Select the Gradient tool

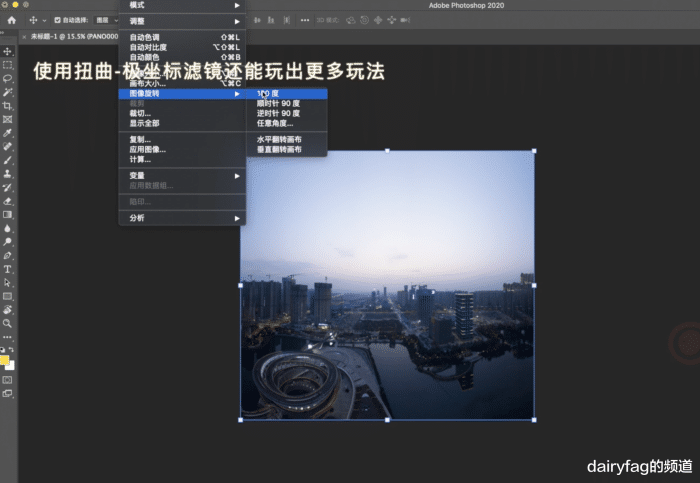8,215
